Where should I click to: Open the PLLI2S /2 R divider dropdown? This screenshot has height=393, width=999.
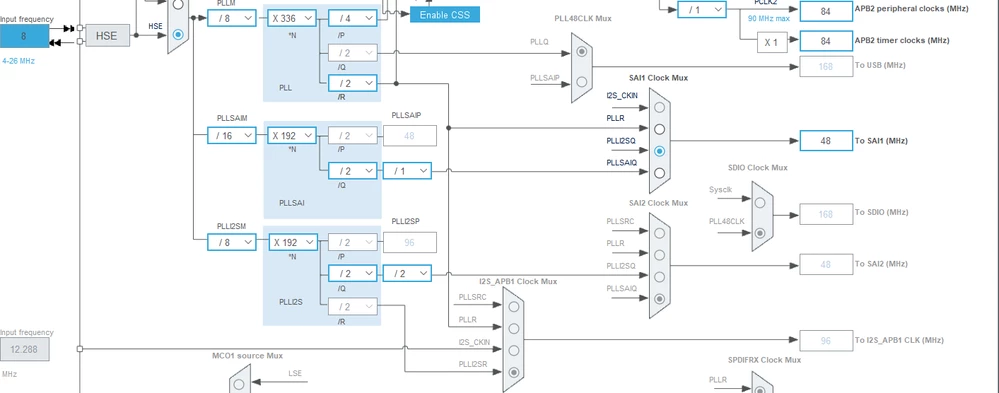point(353,306)
